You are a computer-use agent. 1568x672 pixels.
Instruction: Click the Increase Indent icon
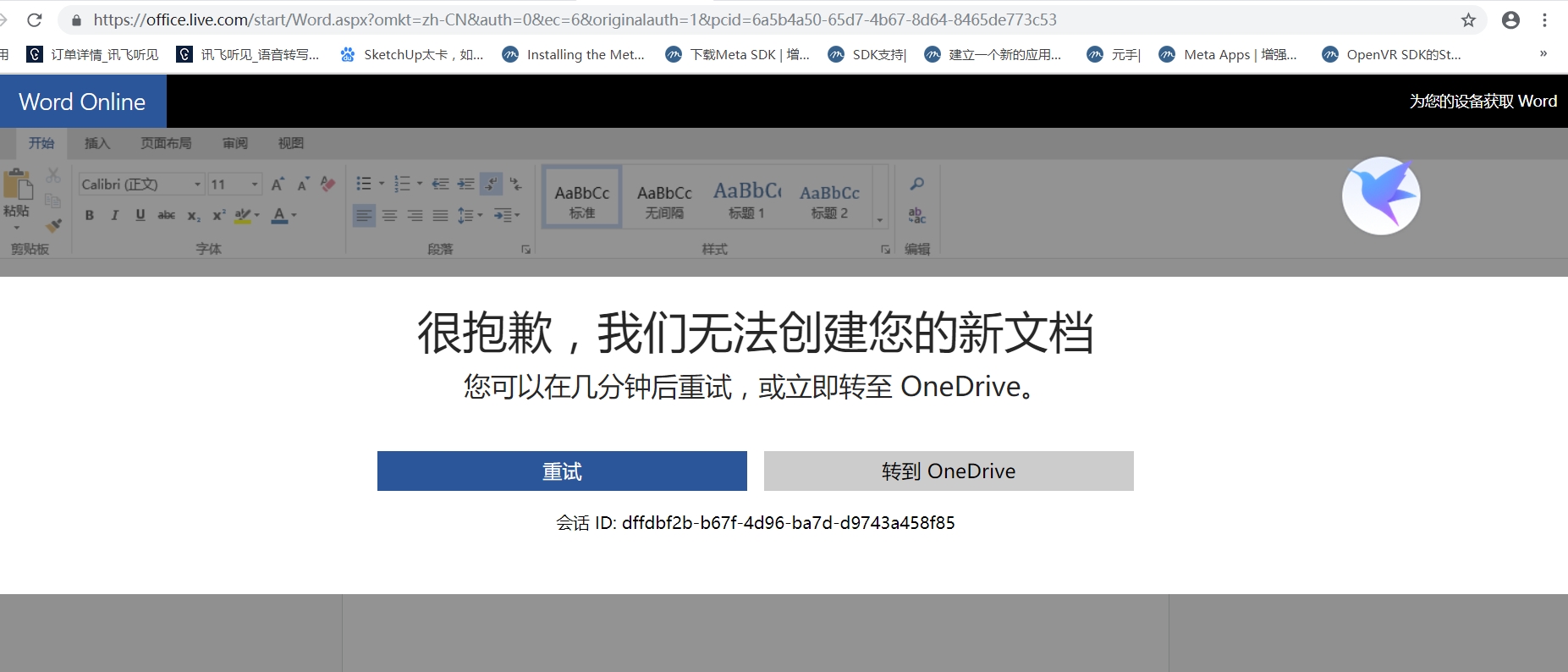coord(466,184)
